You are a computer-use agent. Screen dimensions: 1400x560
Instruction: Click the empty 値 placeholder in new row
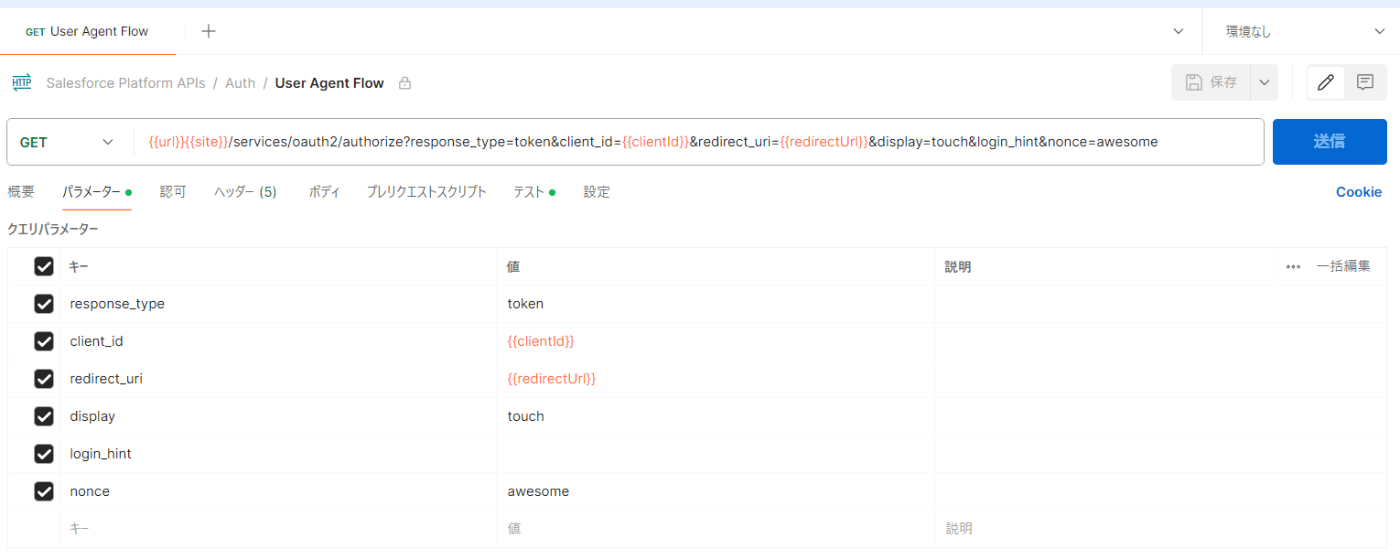pos(716,529)
